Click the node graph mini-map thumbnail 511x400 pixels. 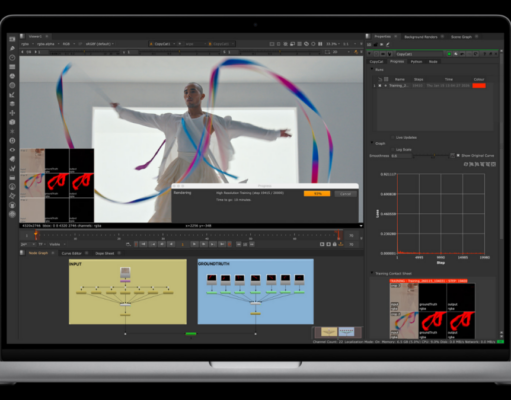tap(337, 332)
